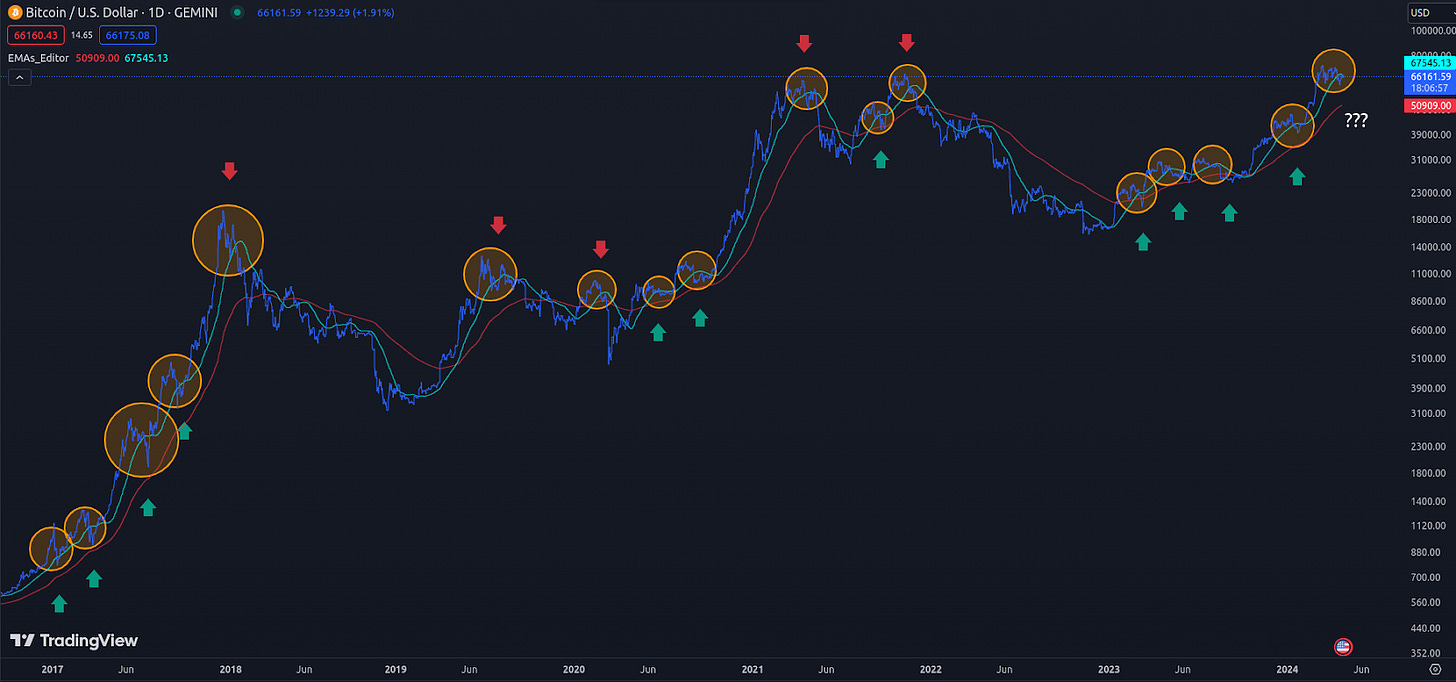Click the red 50909.00 price axis label

1430,105
